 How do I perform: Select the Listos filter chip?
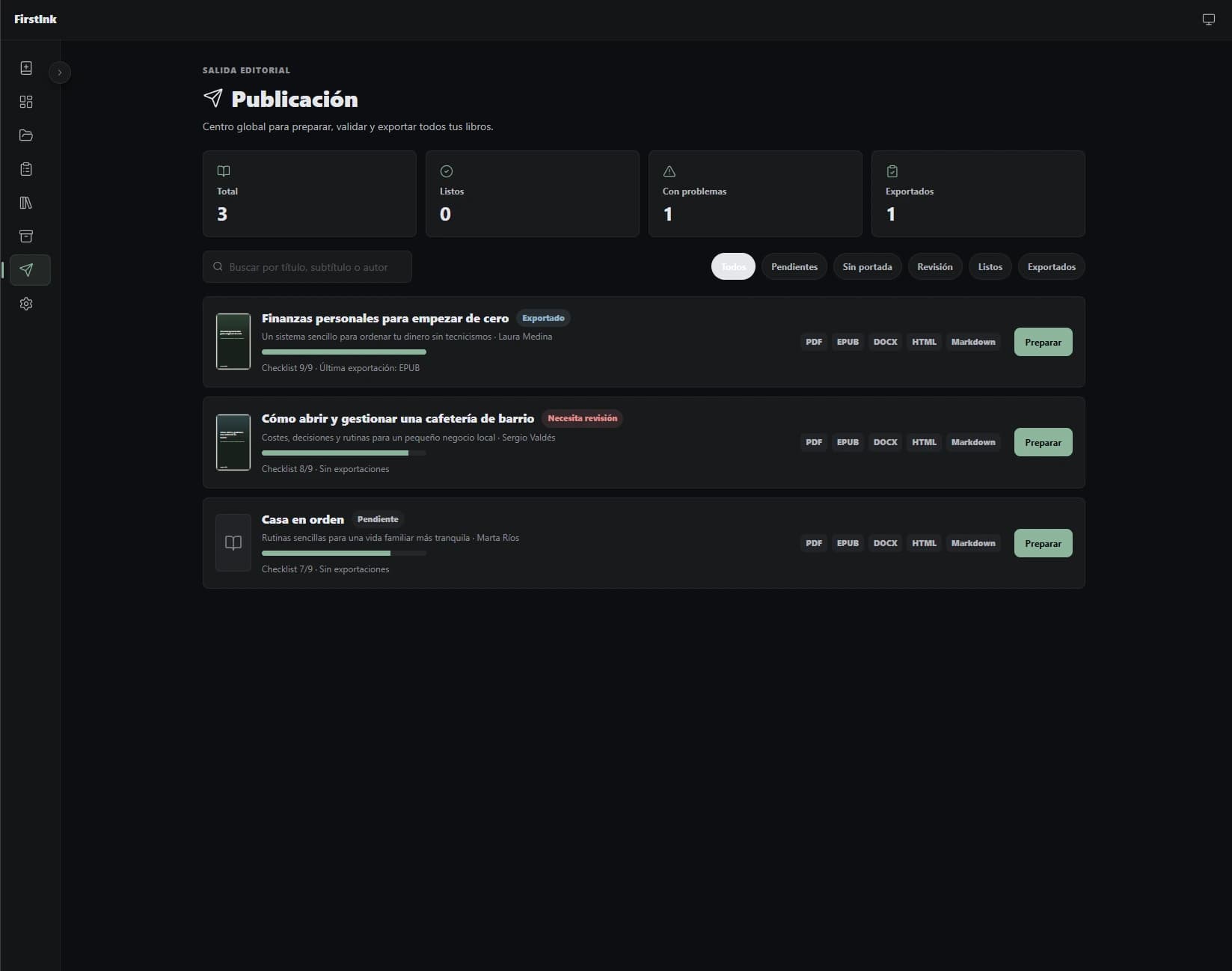click(990, 267)
